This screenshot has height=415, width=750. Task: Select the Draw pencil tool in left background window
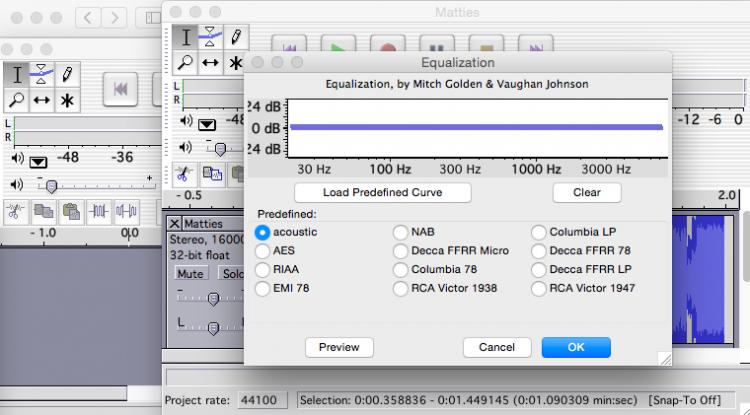click(67, 75)
